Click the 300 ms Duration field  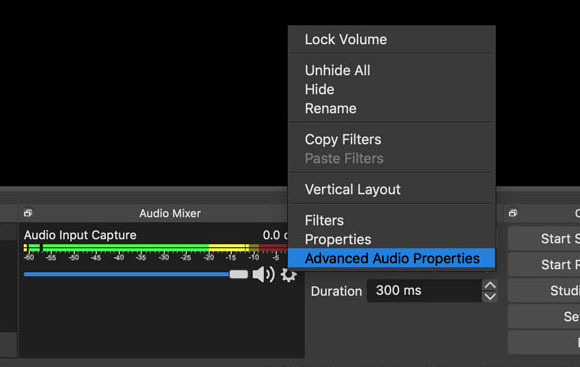click(x=424, y=290)
